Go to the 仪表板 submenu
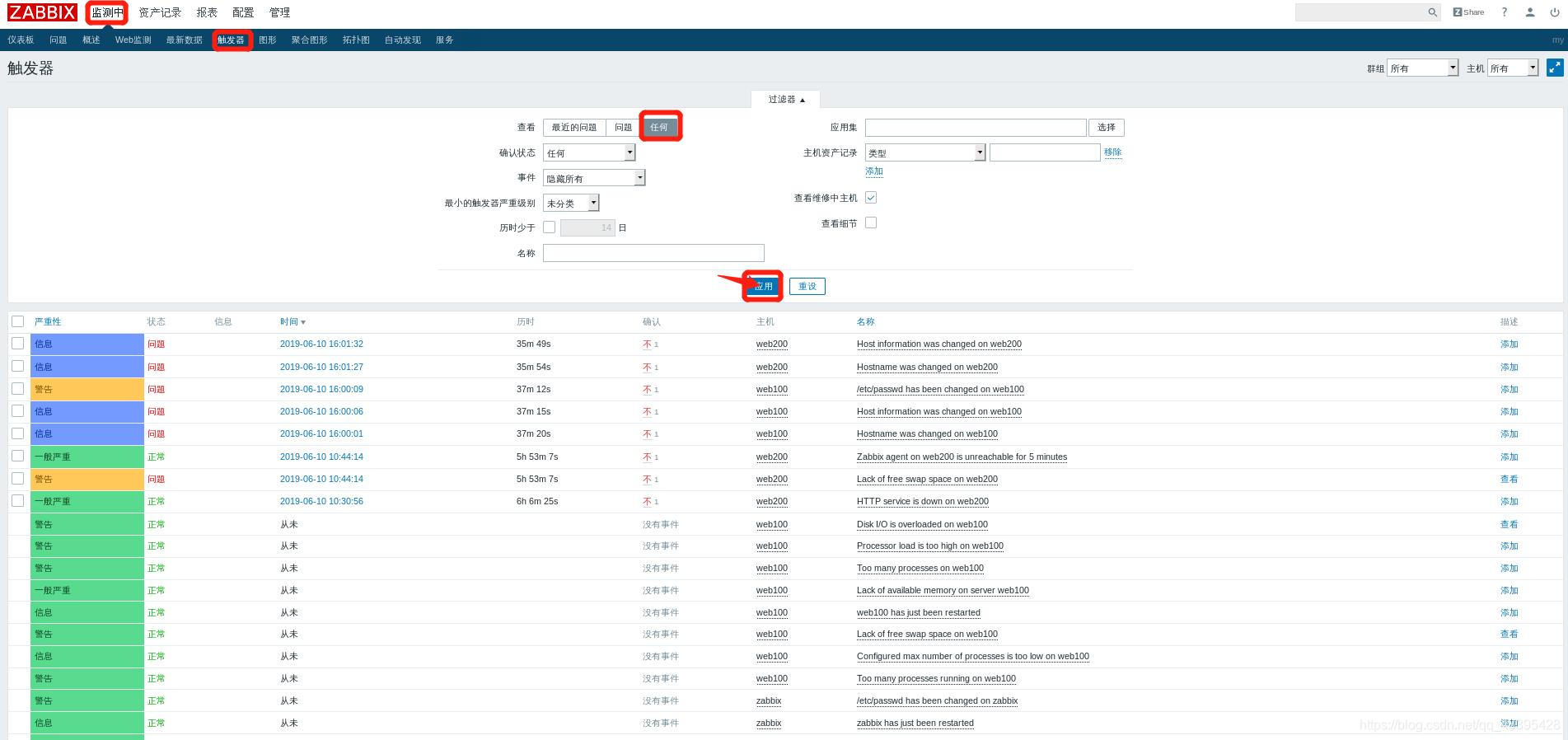 coord(21,40)
